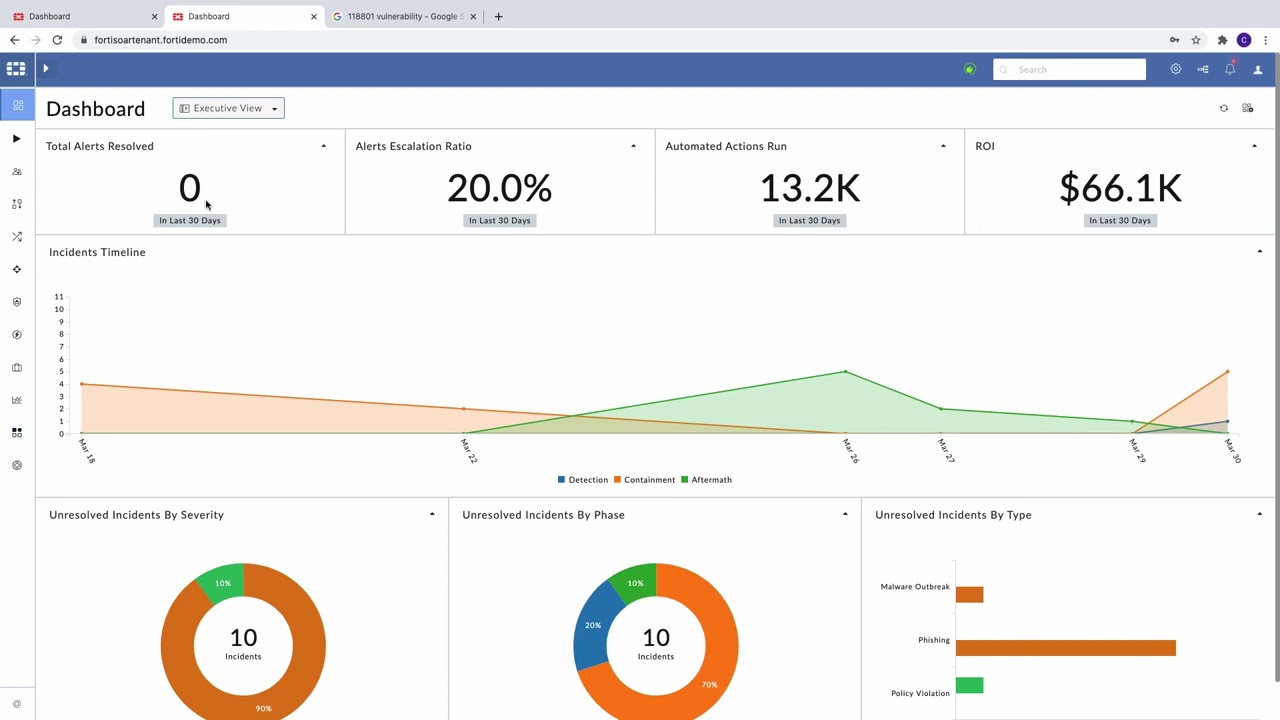The width and height of the screenshot is (1280, 720).
Task: Collapse the Incidents Timeline panel
Action: point(1260,252)
